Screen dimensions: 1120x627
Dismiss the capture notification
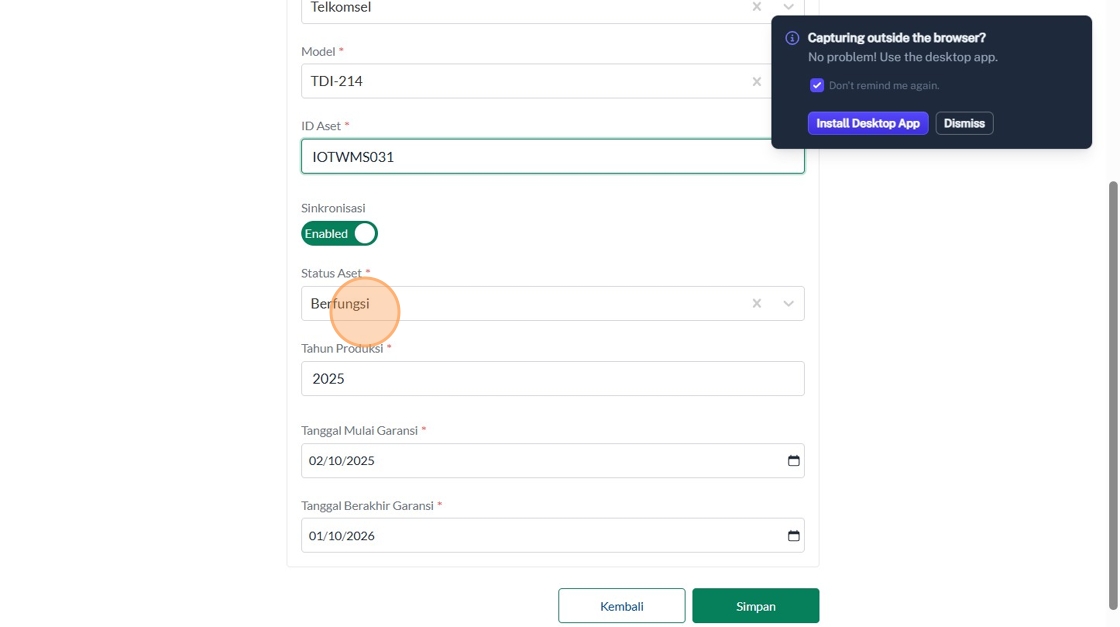[x=964, y=124]
